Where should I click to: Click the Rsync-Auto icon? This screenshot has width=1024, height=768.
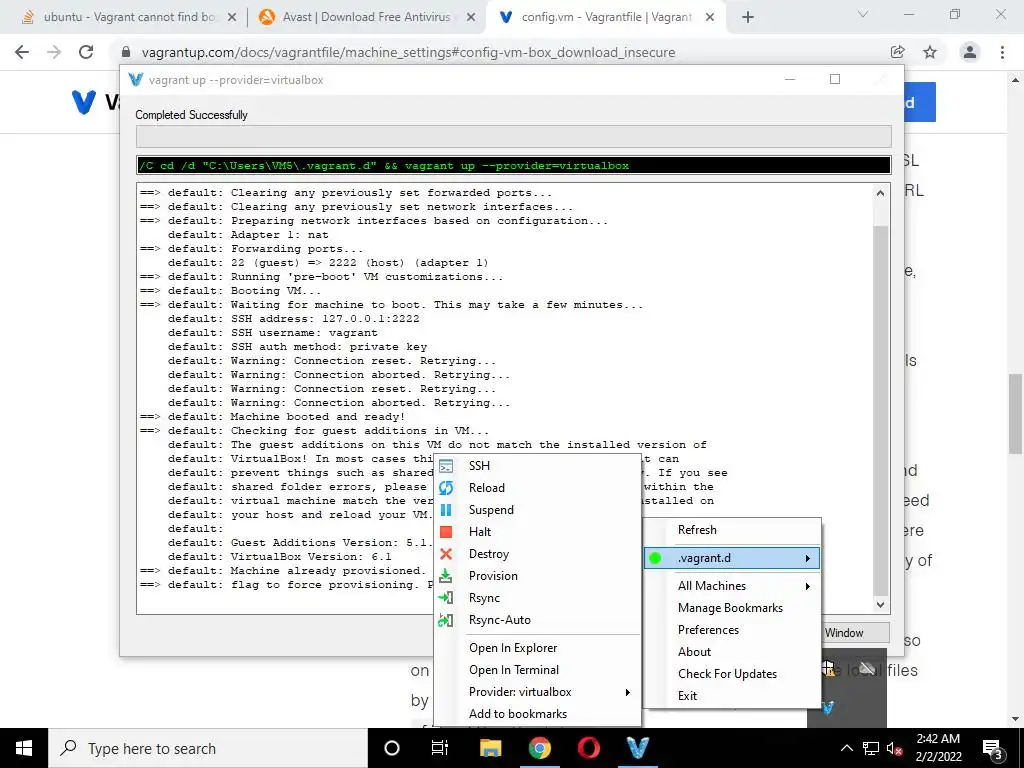tap(445, 620)
